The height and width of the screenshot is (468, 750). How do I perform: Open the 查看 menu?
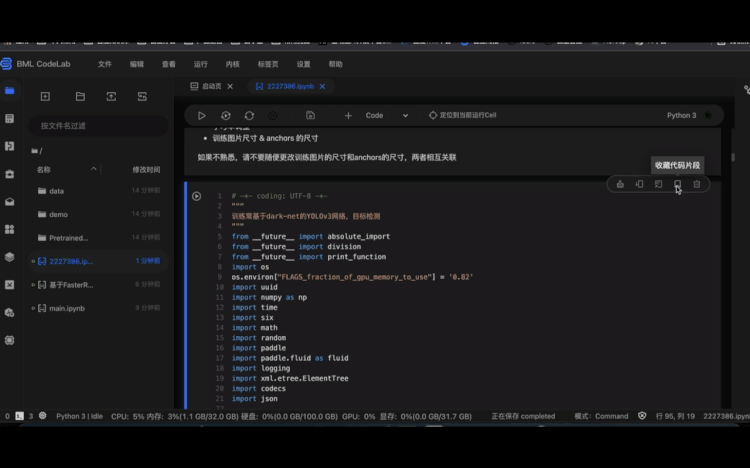(x=168, y=64)
